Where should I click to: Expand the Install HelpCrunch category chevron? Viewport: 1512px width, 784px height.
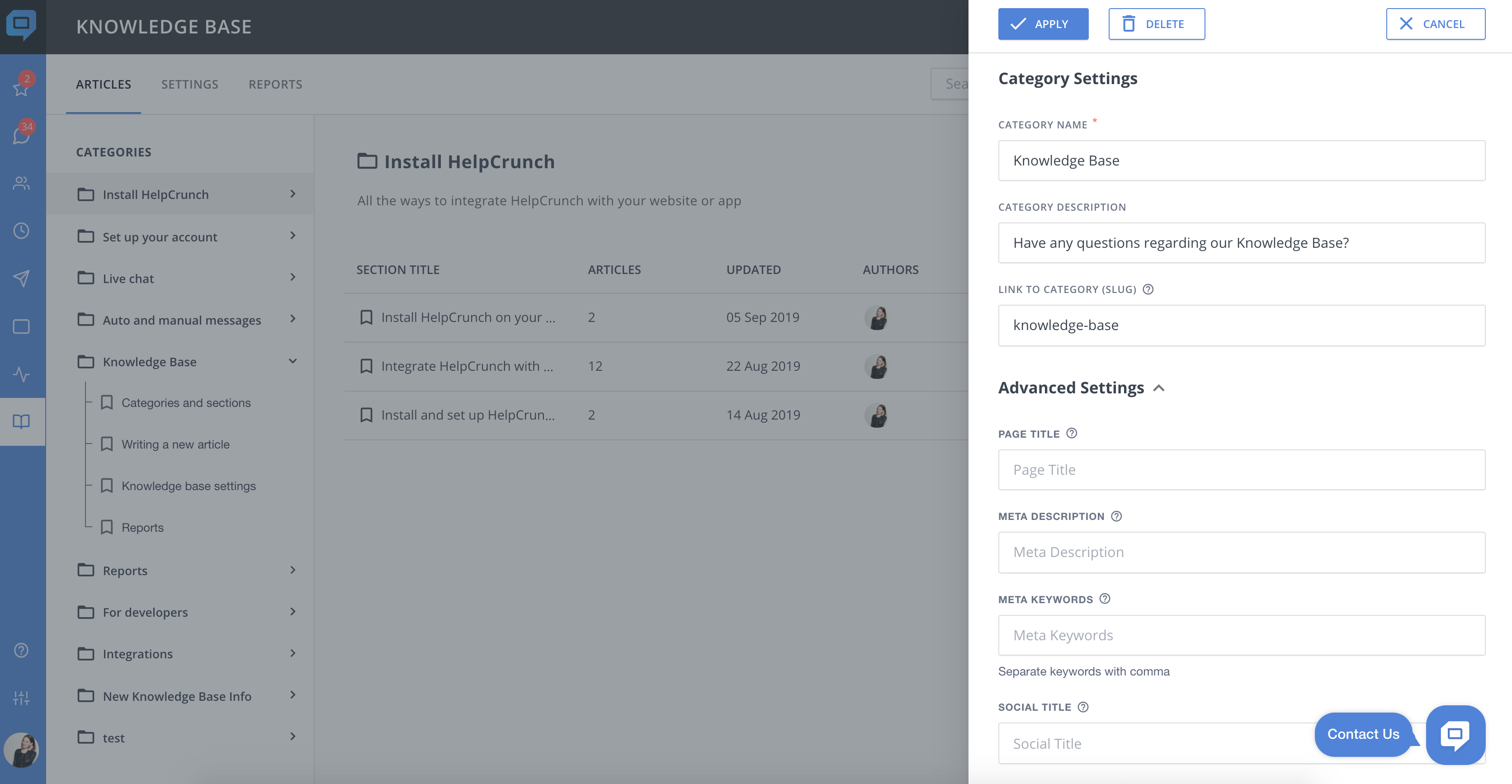(x=293, y=194)
